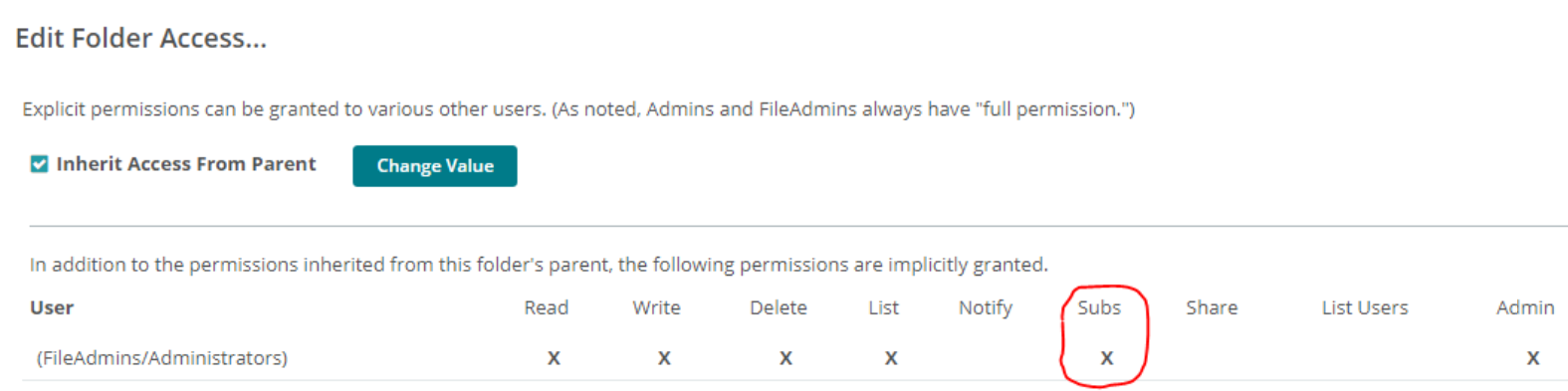Viewport: 1568px width, 391px height.
Task: Click the circled Subs permission X mark
Action: (x=1106, y=358)
